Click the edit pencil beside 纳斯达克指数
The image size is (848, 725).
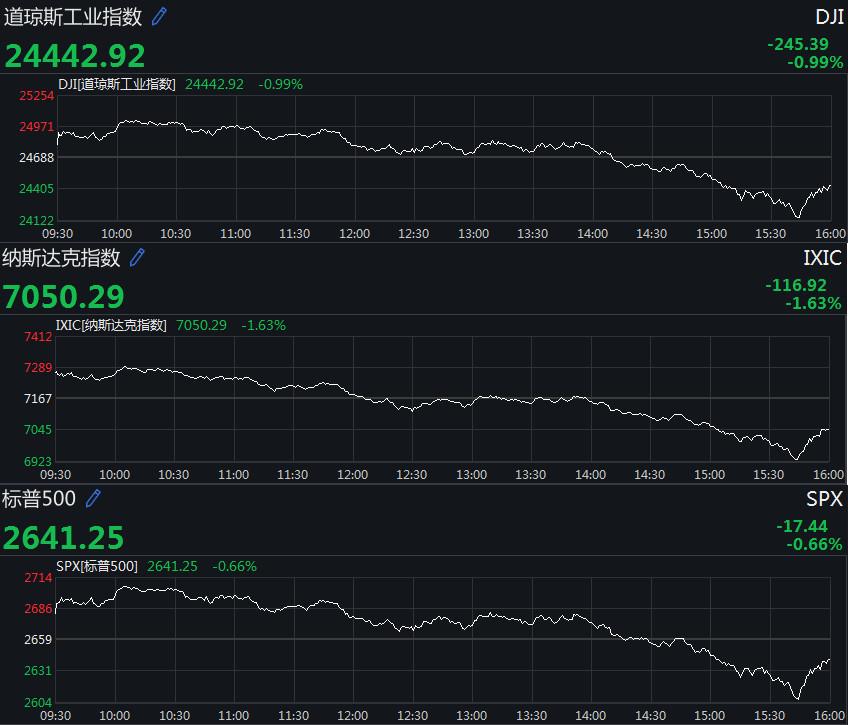(137, 257)
